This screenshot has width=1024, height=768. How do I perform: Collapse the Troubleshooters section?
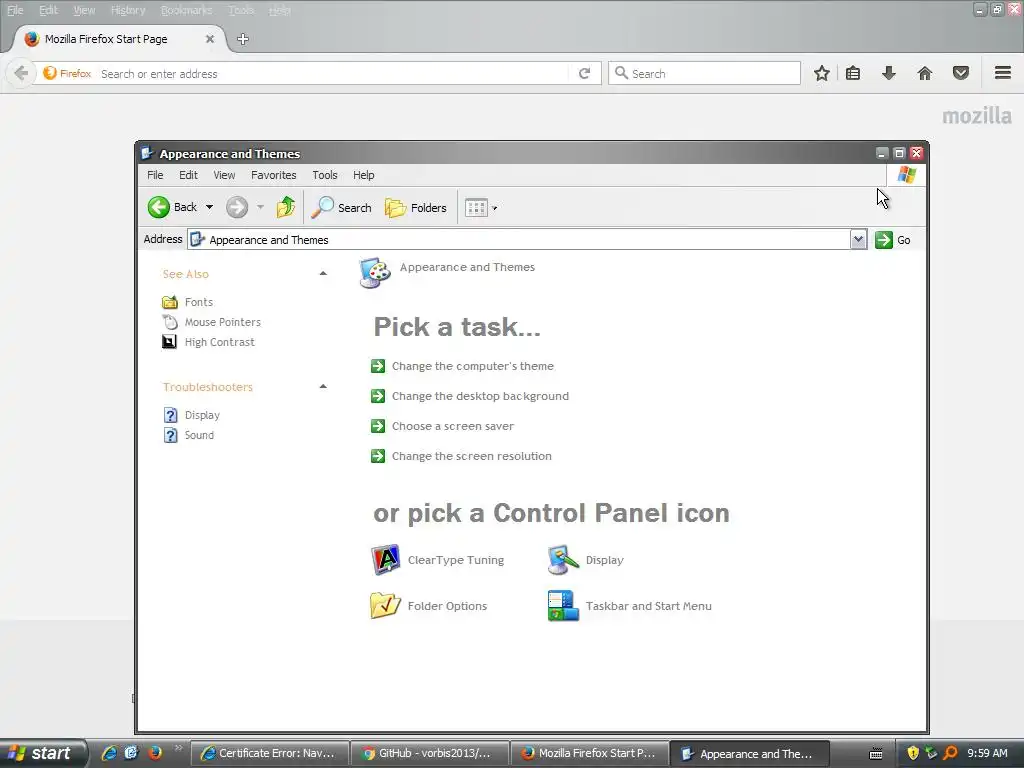click(323, 387)
